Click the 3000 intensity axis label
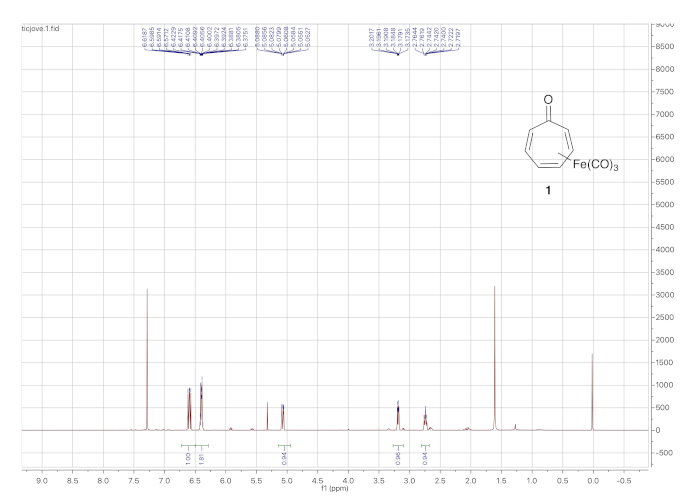The width and height of the screenshot is (700, 504). 665,295
